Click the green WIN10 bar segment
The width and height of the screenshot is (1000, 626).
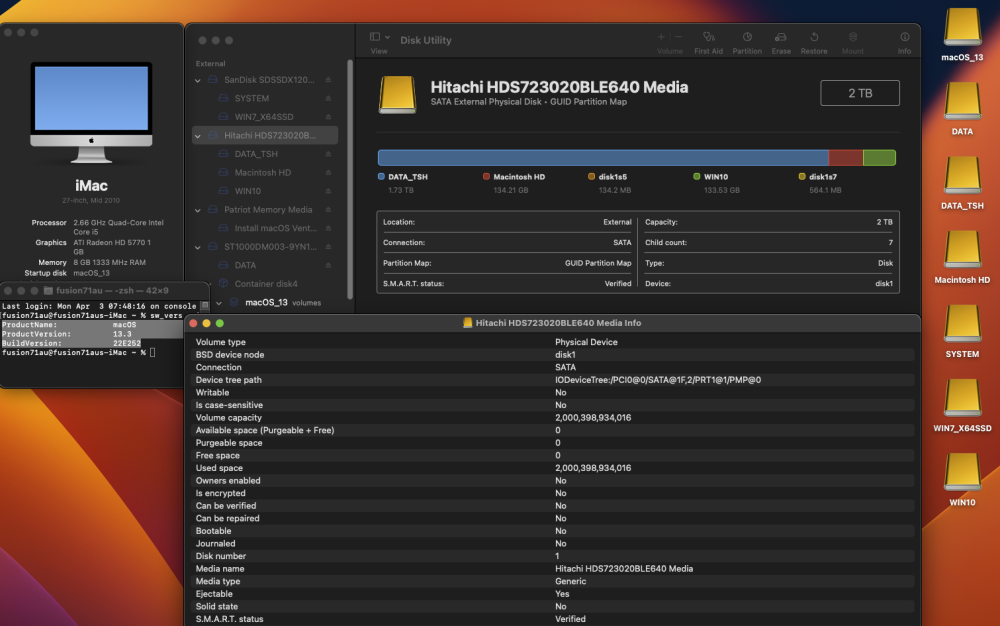(x=879, y=157)
